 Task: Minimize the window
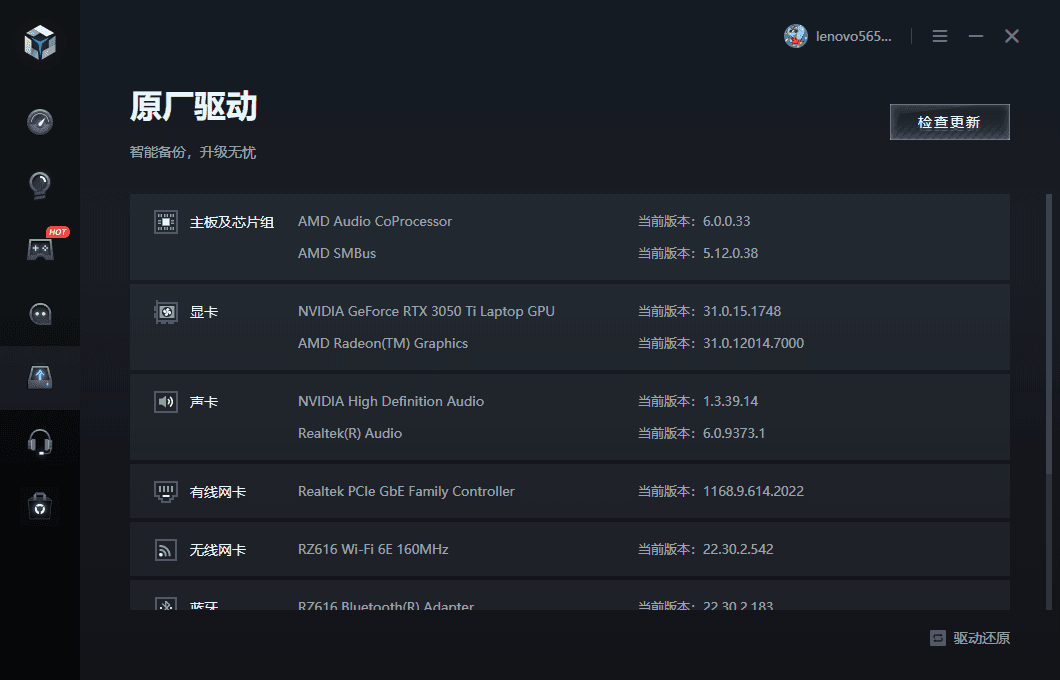click(975, 36)
